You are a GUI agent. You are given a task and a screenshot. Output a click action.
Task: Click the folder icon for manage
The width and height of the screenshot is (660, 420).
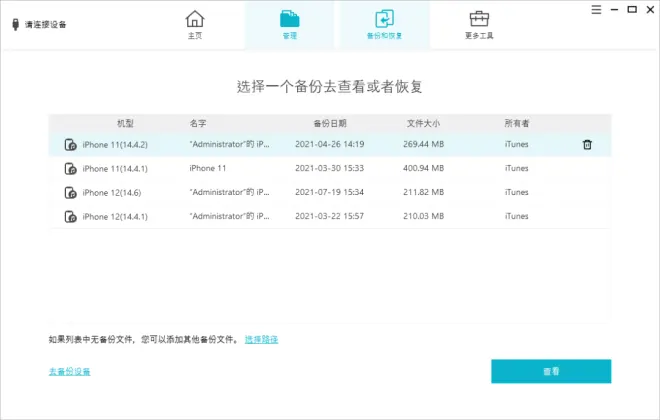coord(290,19)
